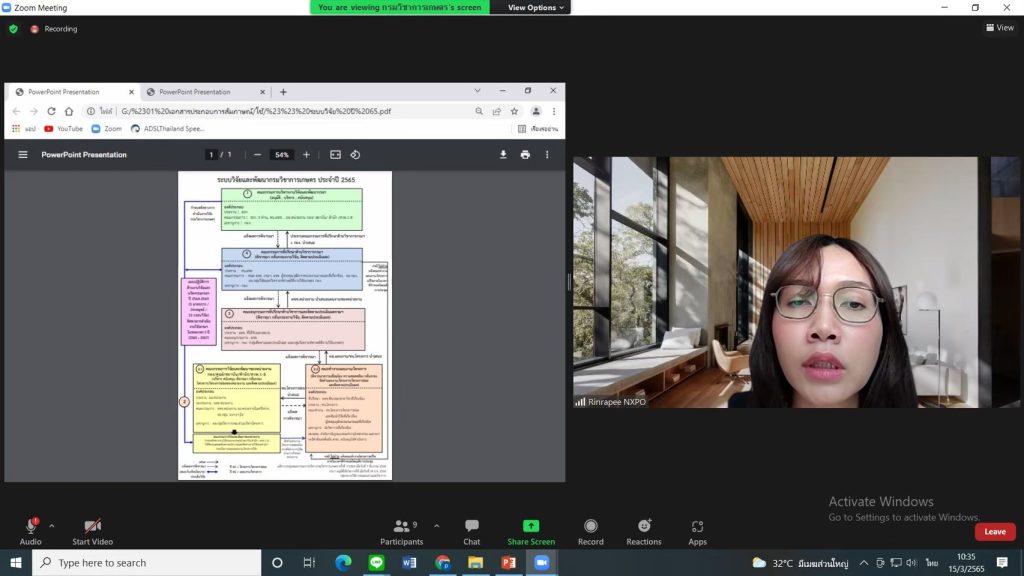Click the Recording indicator
The width and height of the screenshot is (1024, 576).
point(54,29)
